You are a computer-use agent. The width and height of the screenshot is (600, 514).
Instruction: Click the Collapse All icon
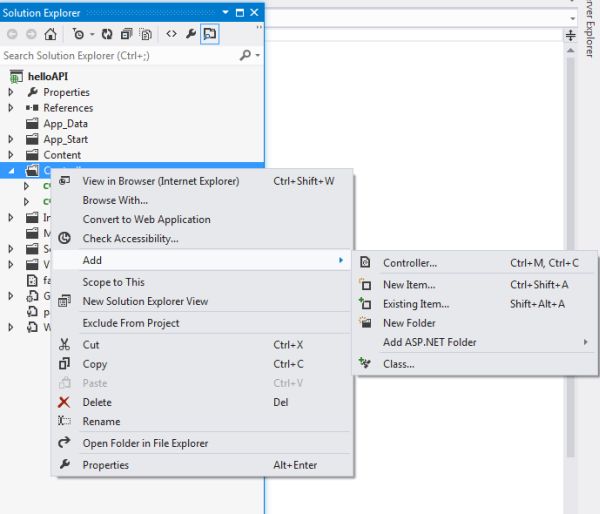click(x=126, y=34)
